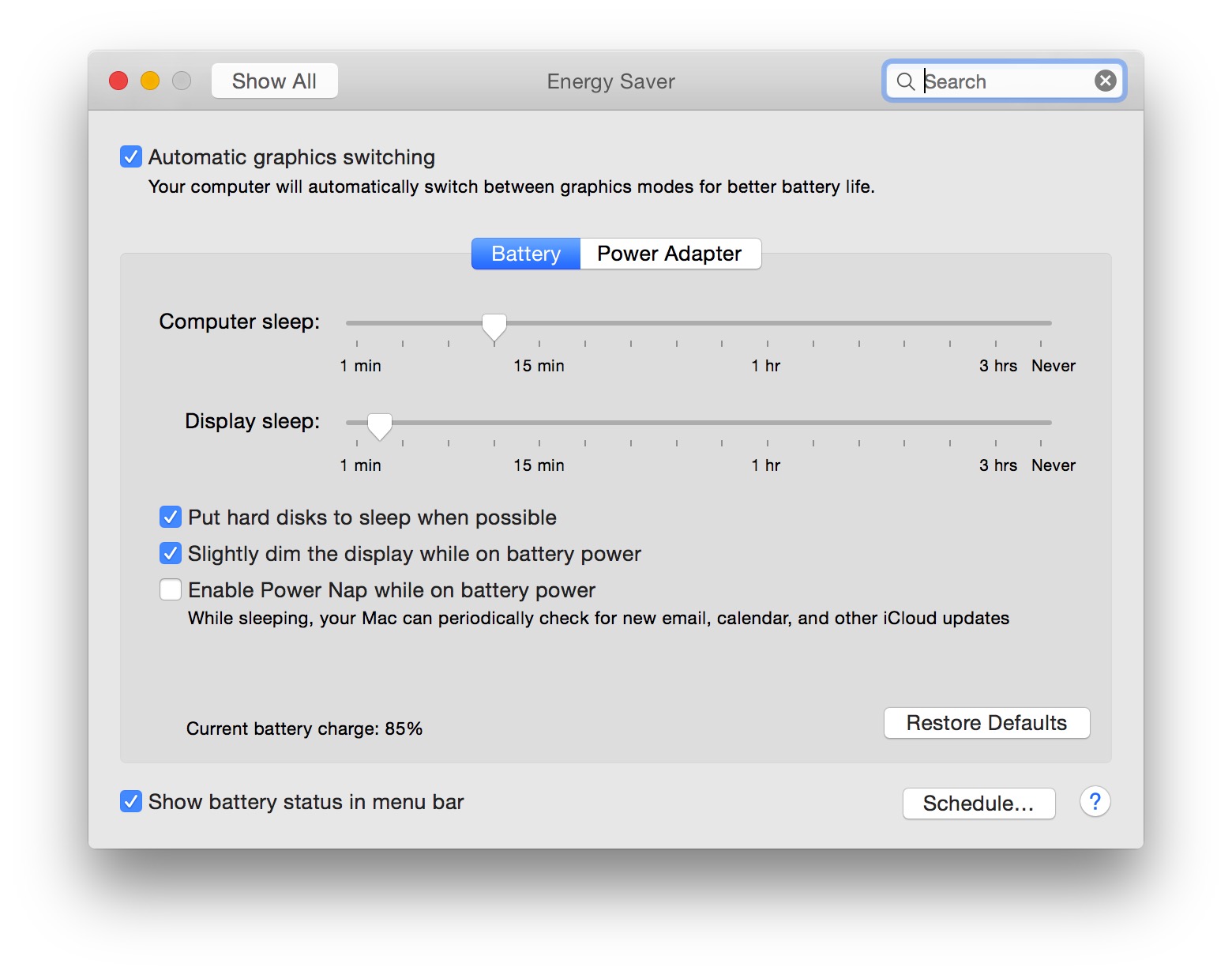Enable Power Nap while on battery power
The width and height of the screenshot is (1232, 975).
click(171, 590)
